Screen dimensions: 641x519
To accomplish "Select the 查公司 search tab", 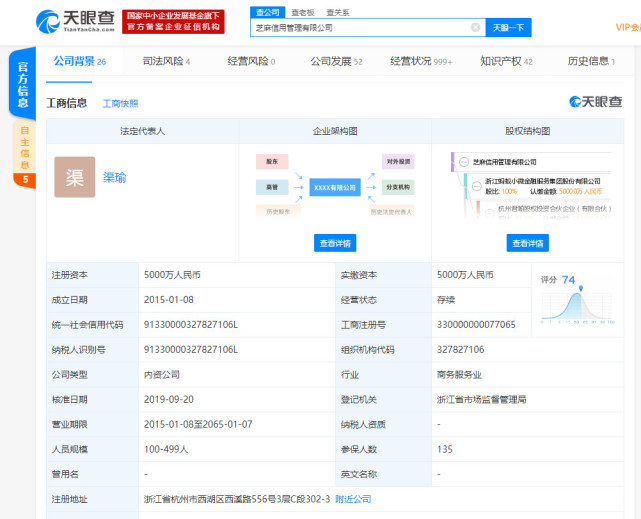I will pyautogui.click(x=267, y=12).
